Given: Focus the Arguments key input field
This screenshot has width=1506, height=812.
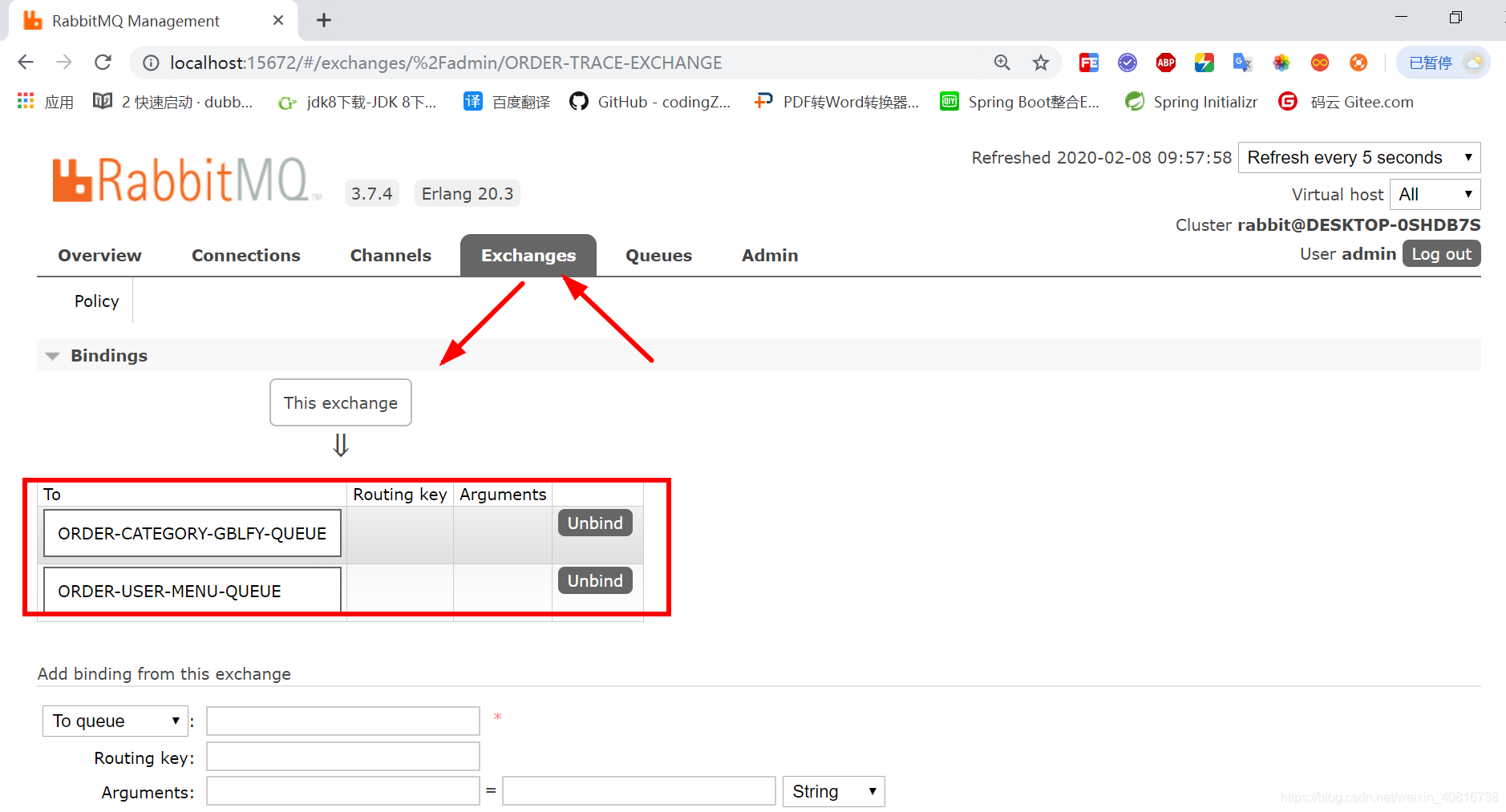Looking at the screenshot, I should click(343, 791).
